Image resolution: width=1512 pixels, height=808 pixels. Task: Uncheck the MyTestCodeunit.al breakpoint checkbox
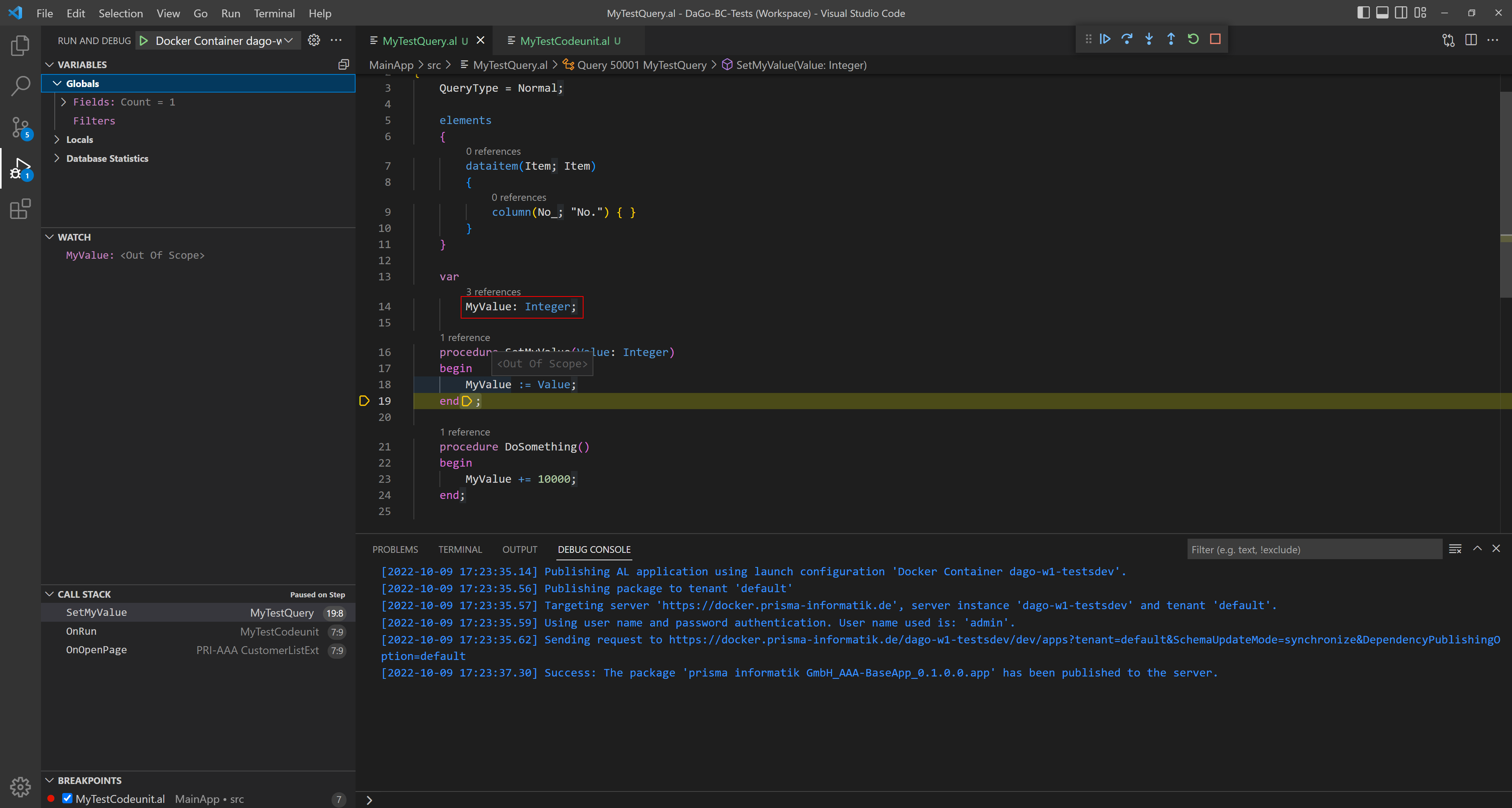pyautogui.click(x=67, y=798)
